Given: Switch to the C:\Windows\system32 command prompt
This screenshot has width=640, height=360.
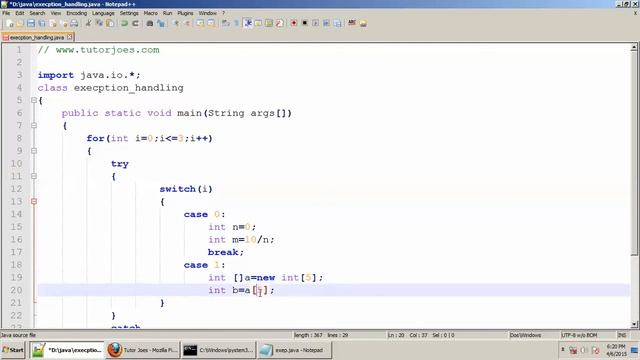Looking at the screenshot, I should (x=218, y=350).
